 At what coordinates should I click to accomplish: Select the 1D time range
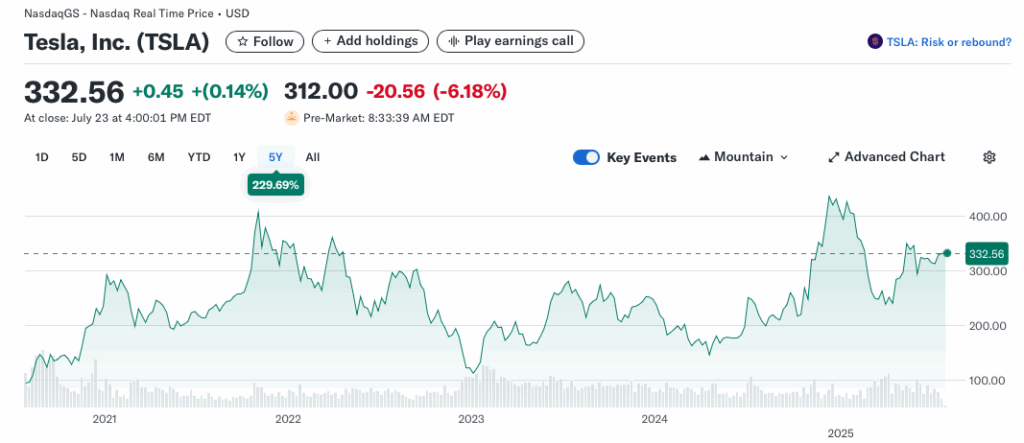(x=42, y=157)
